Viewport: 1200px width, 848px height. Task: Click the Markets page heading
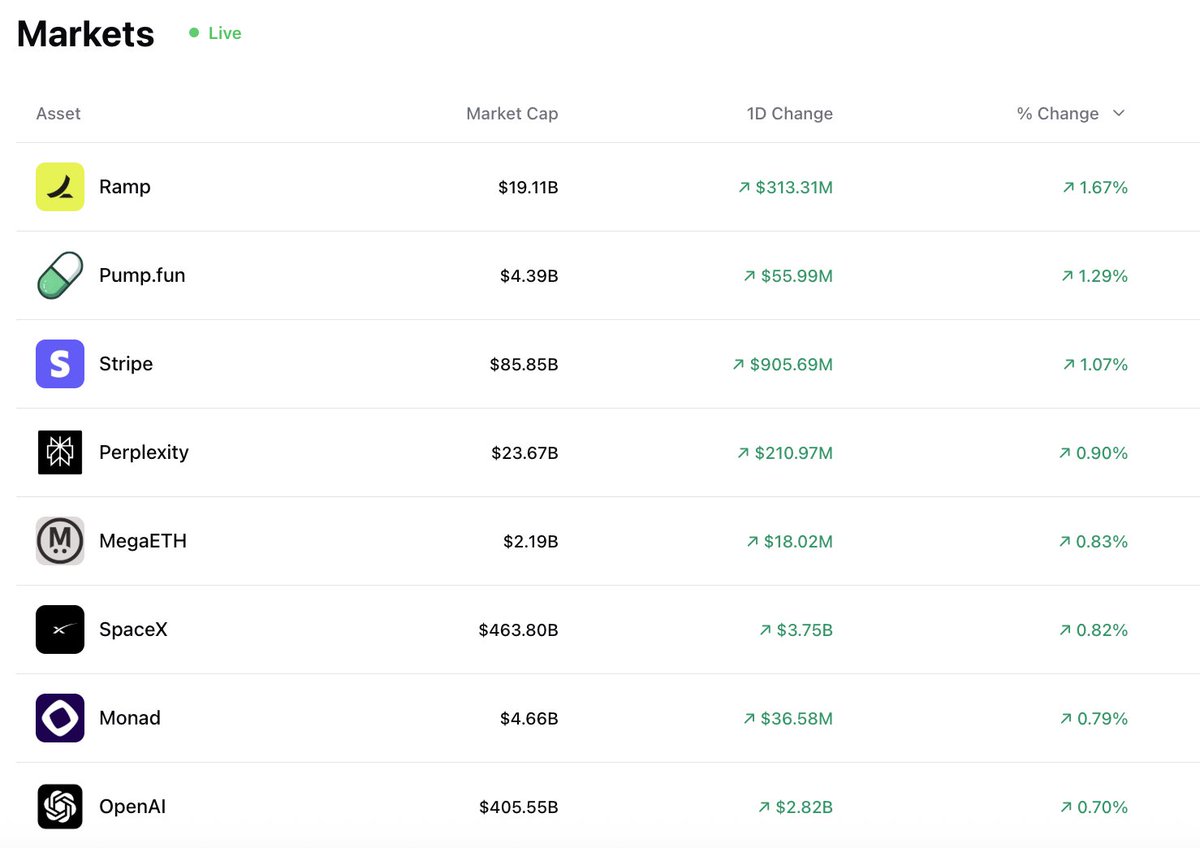click(x=86, y=34)
